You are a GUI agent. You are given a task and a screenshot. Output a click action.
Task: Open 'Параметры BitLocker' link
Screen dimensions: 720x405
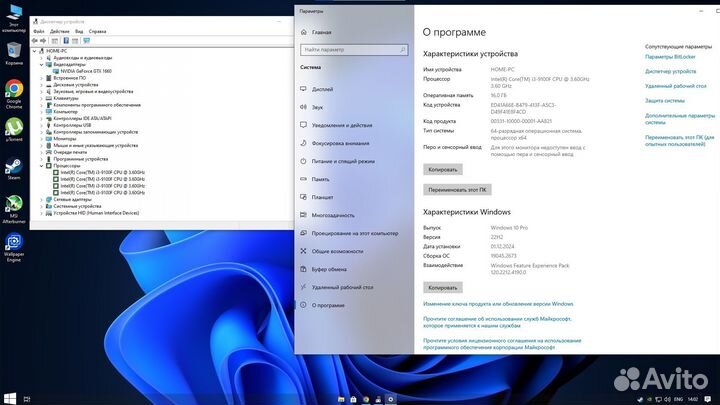(670, 57)
